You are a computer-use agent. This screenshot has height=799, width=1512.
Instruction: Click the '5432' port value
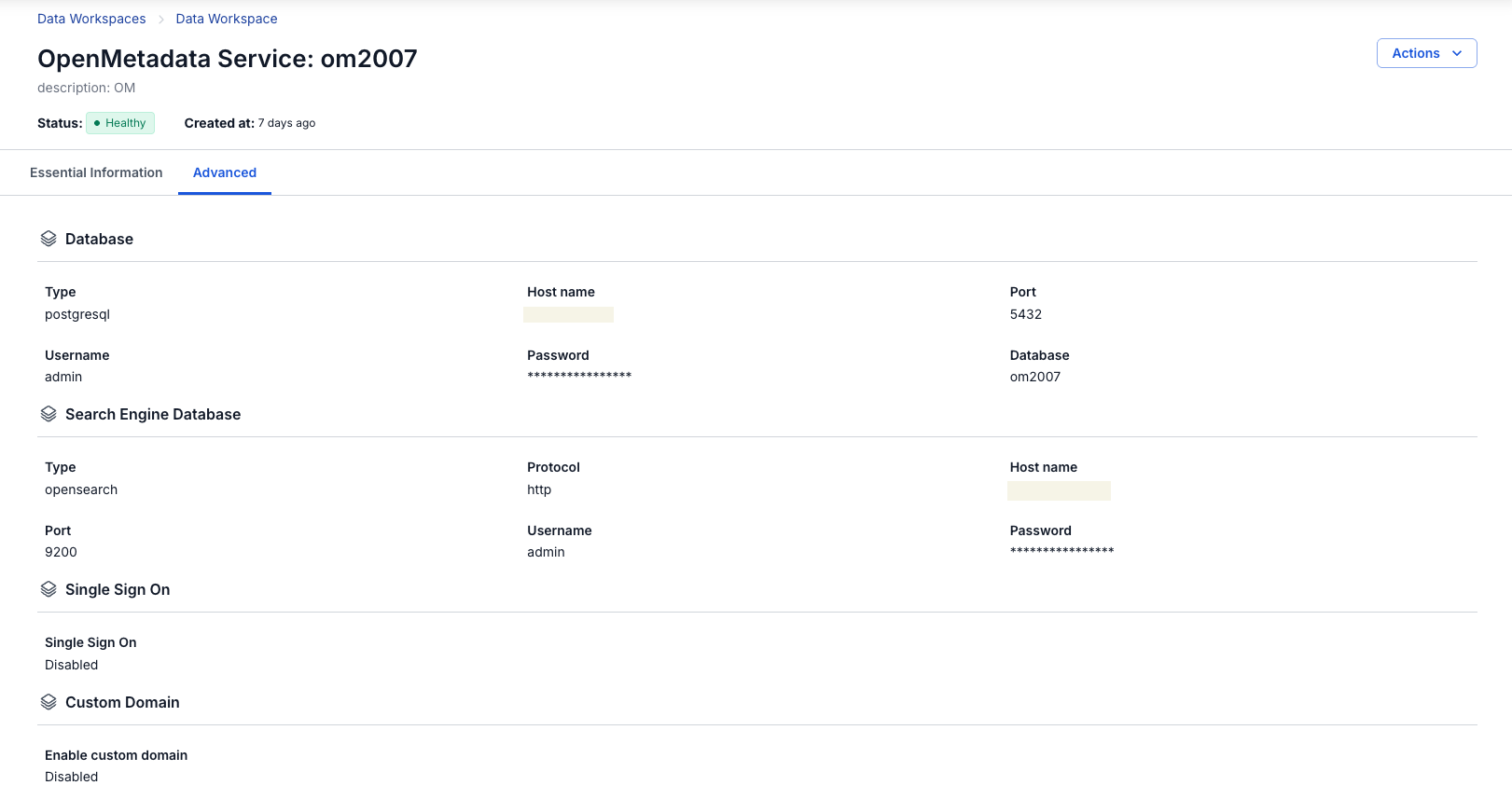(1026, 314)
